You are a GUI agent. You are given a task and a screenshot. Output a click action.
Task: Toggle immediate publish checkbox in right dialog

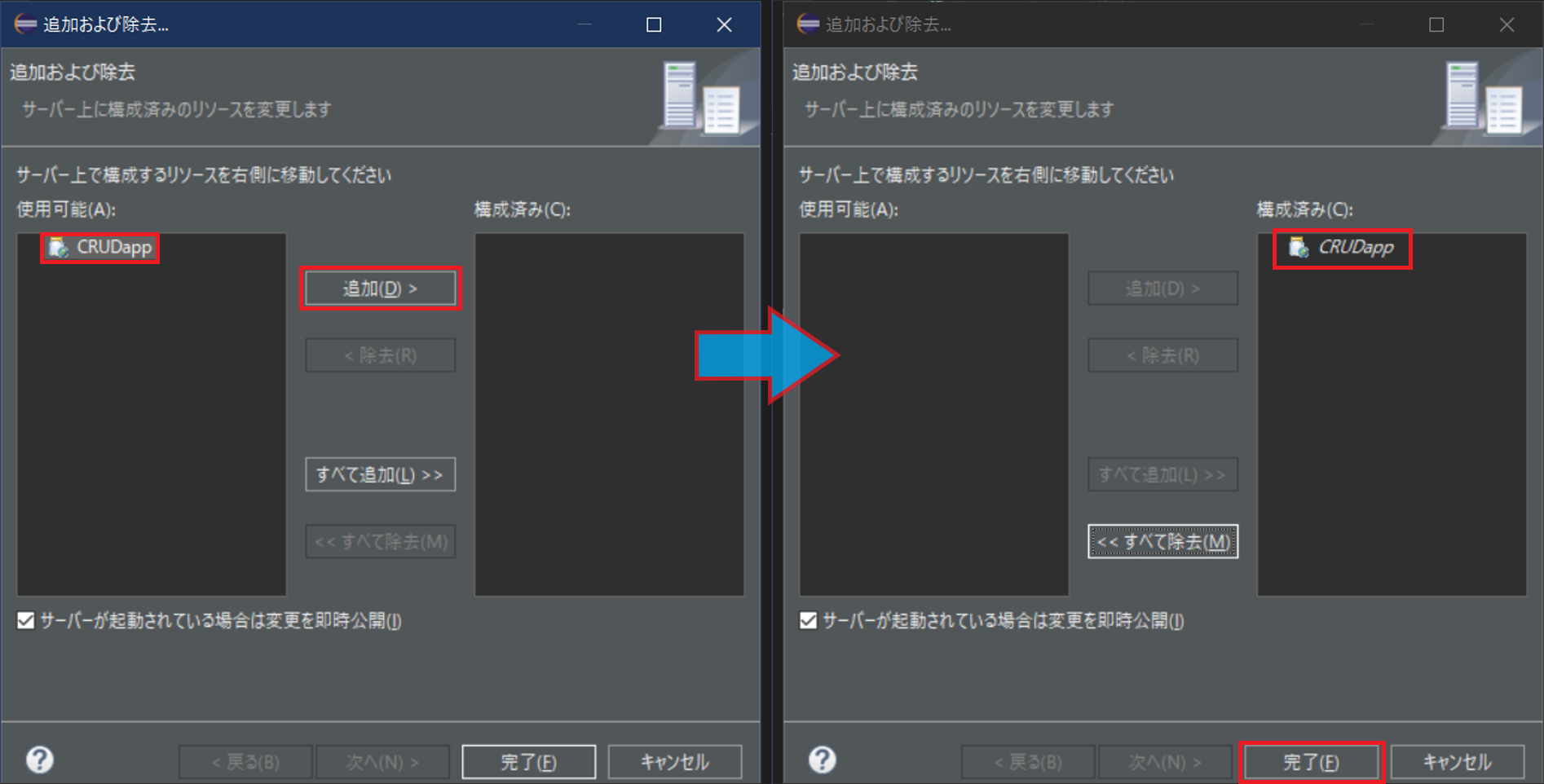pyautogui.click(x=809, y=621)
